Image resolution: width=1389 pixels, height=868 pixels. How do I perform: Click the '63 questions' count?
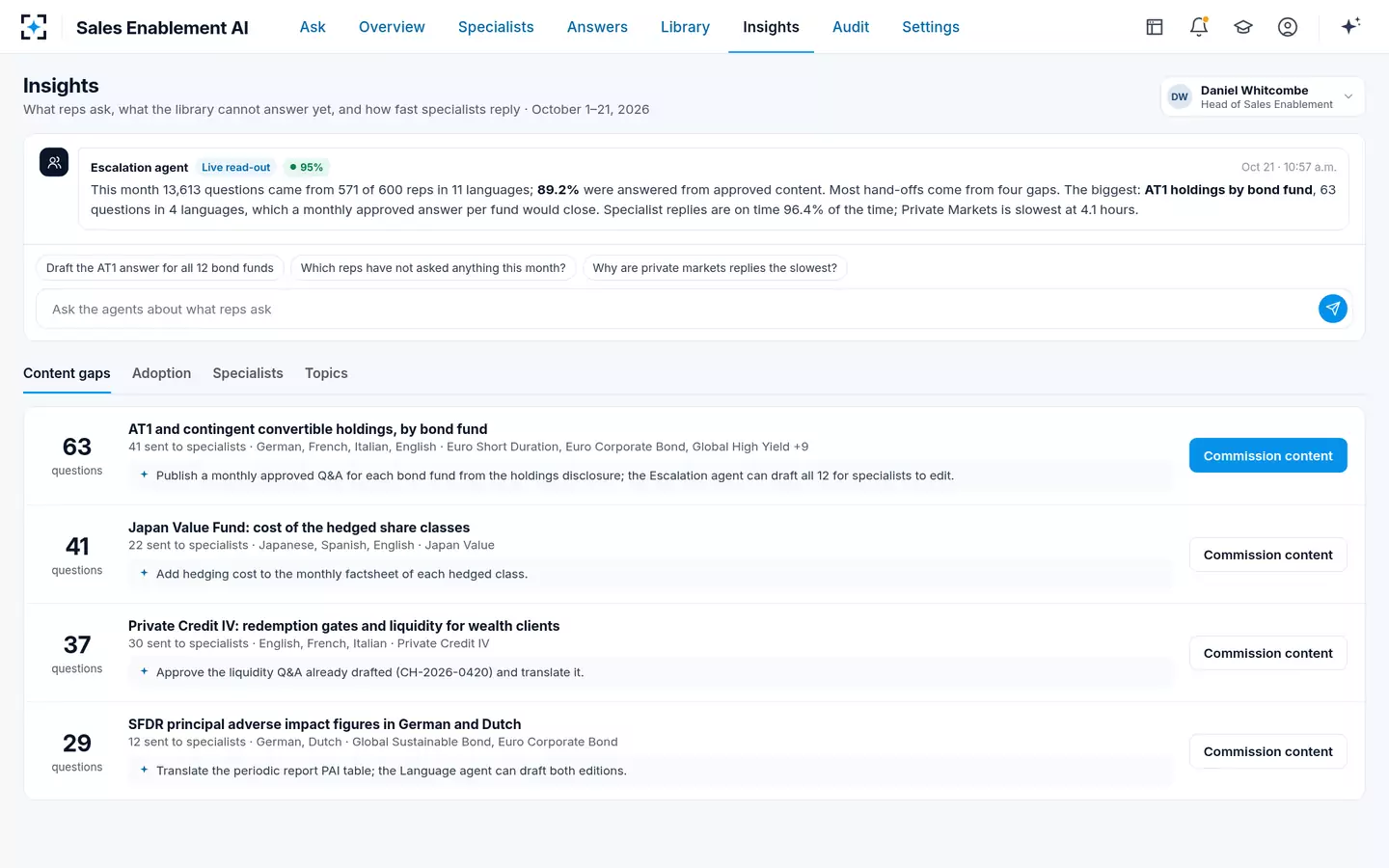point(77,455)
